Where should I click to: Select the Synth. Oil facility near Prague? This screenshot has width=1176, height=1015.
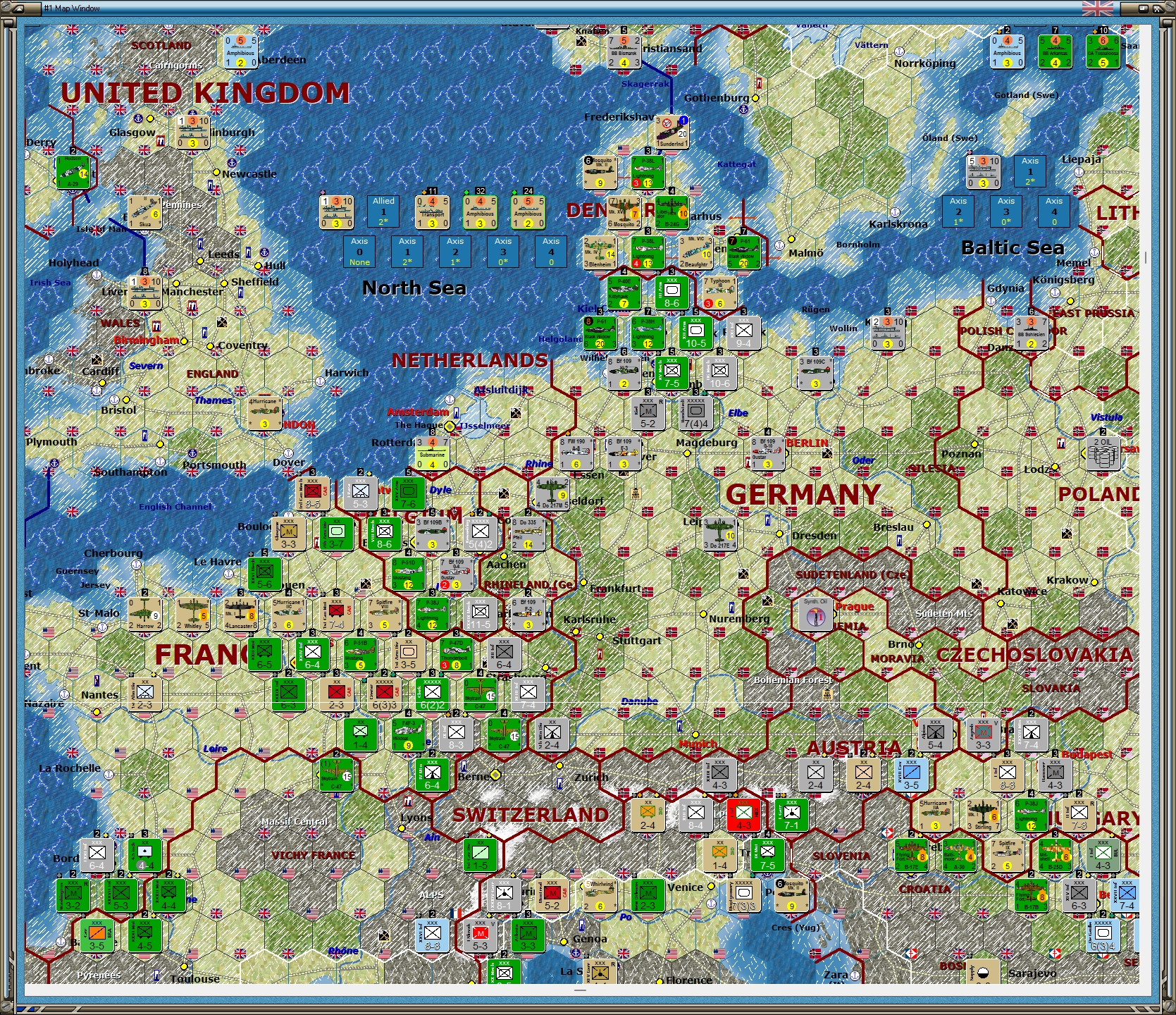815,614
